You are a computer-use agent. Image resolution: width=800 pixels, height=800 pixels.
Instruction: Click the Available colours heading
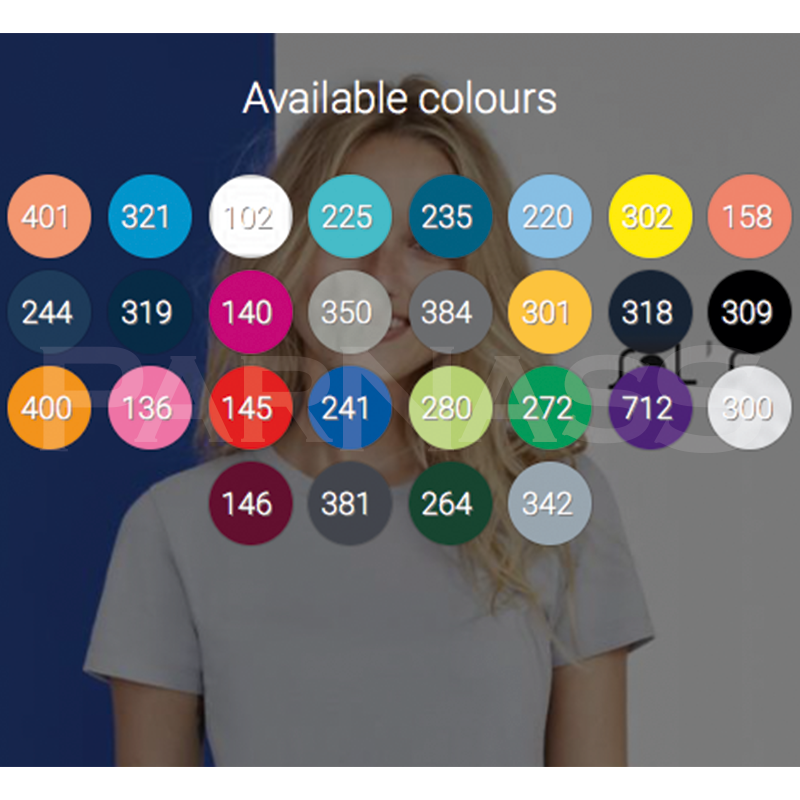[x=399, y=98]
